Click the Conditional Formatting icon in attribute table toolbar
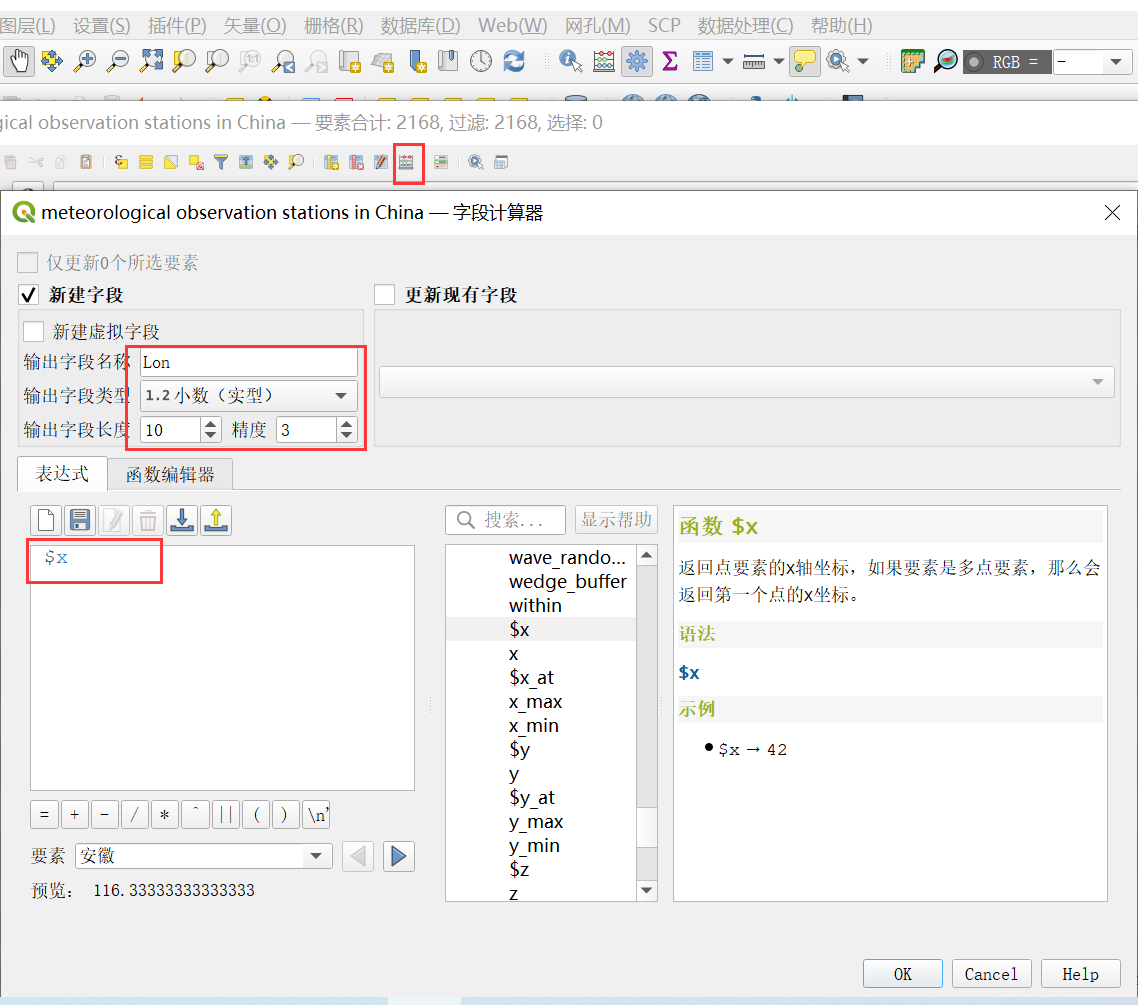 (x=441, y=162)
